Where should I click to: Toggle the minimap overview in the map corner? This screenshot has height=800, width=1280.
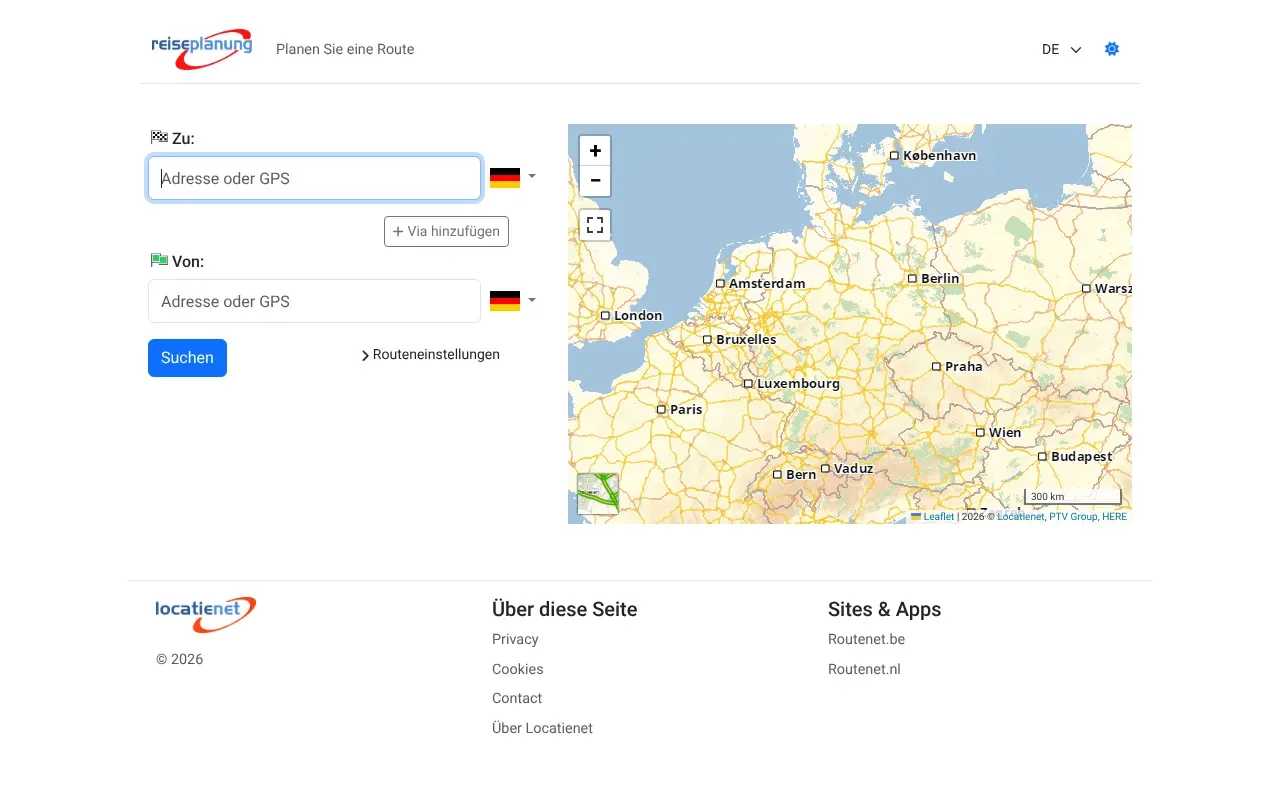596,492
